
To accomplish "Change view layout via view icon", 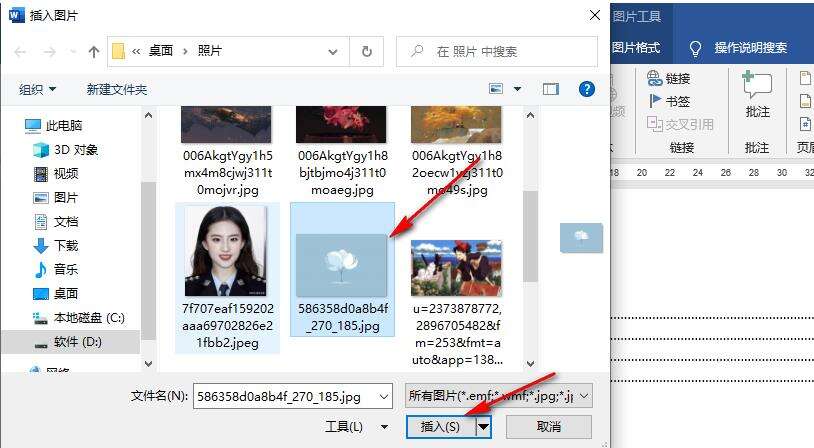I will pos(496,89).
